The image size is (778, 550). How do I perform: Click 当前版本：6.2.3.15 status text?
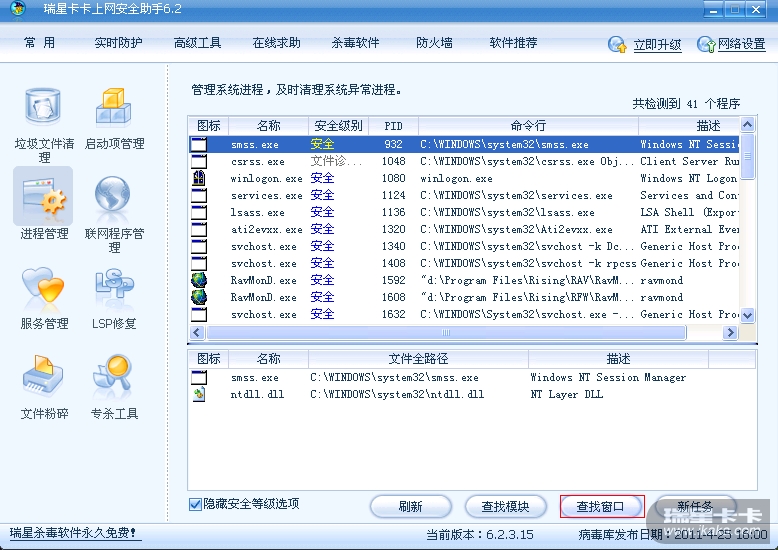[480, 535]
